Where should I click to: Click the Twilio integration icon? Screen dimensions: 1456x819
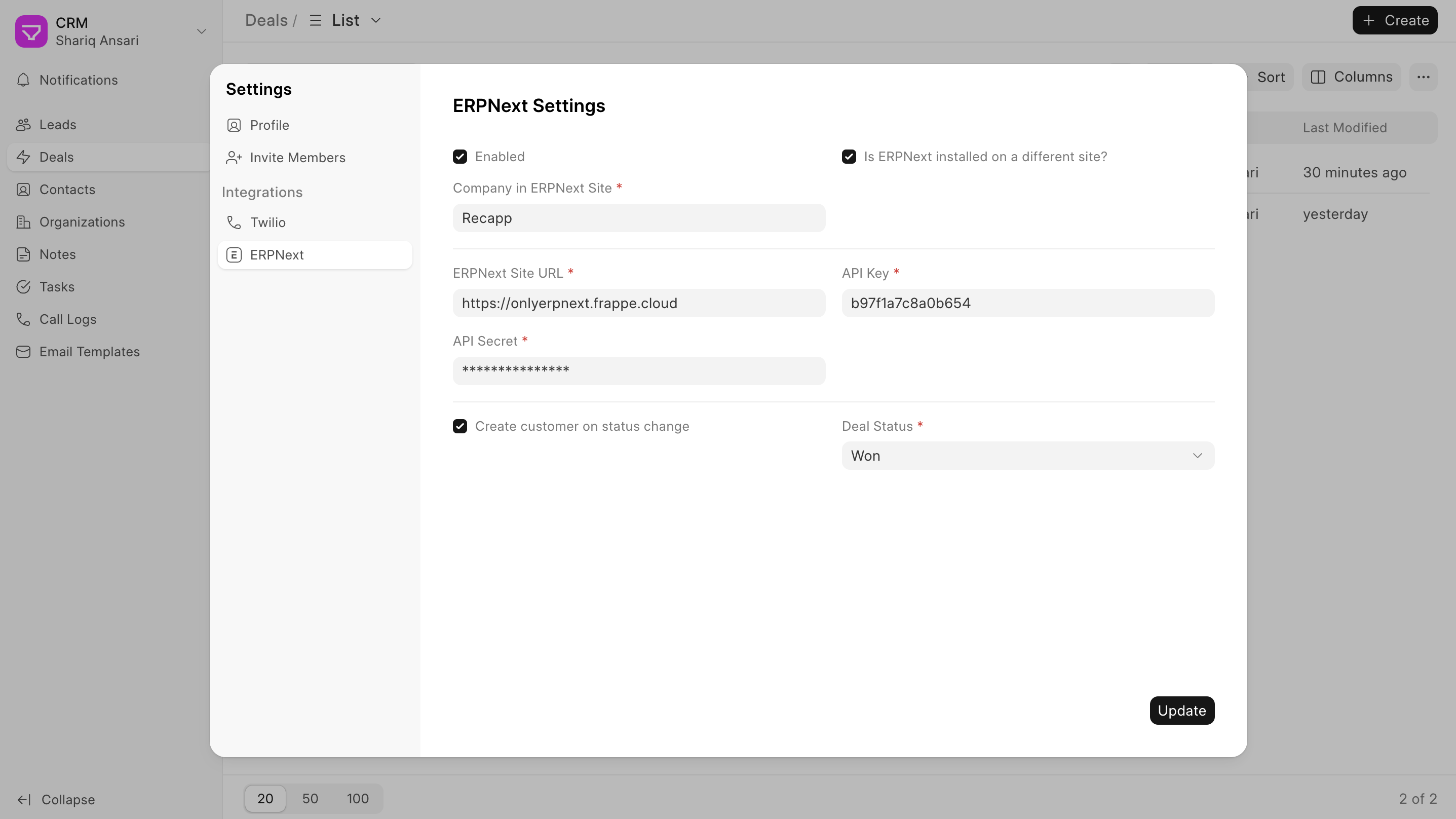pyautogui.click(x=233, y=222)
